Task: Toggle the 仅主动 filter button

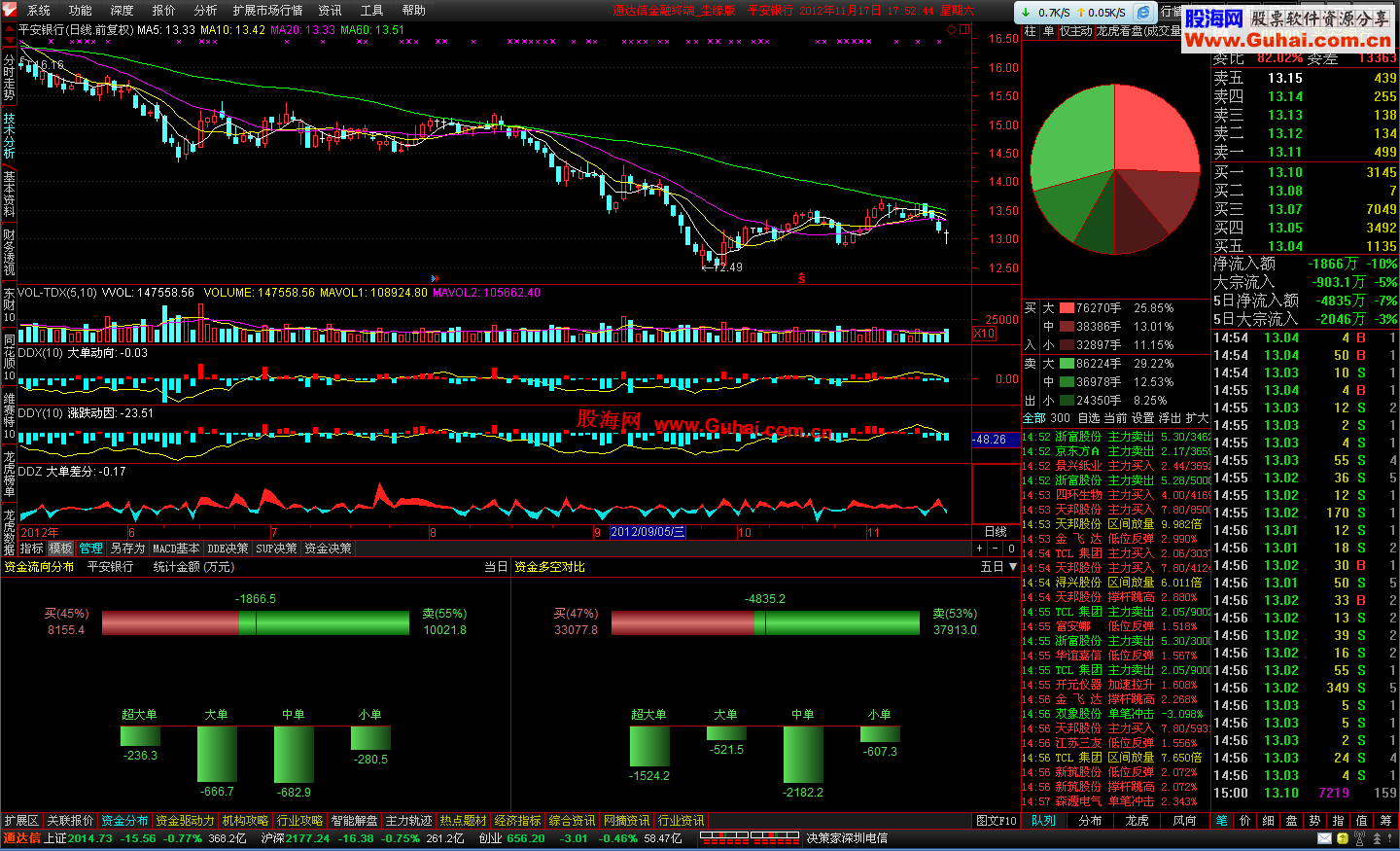Action: 1076,31
